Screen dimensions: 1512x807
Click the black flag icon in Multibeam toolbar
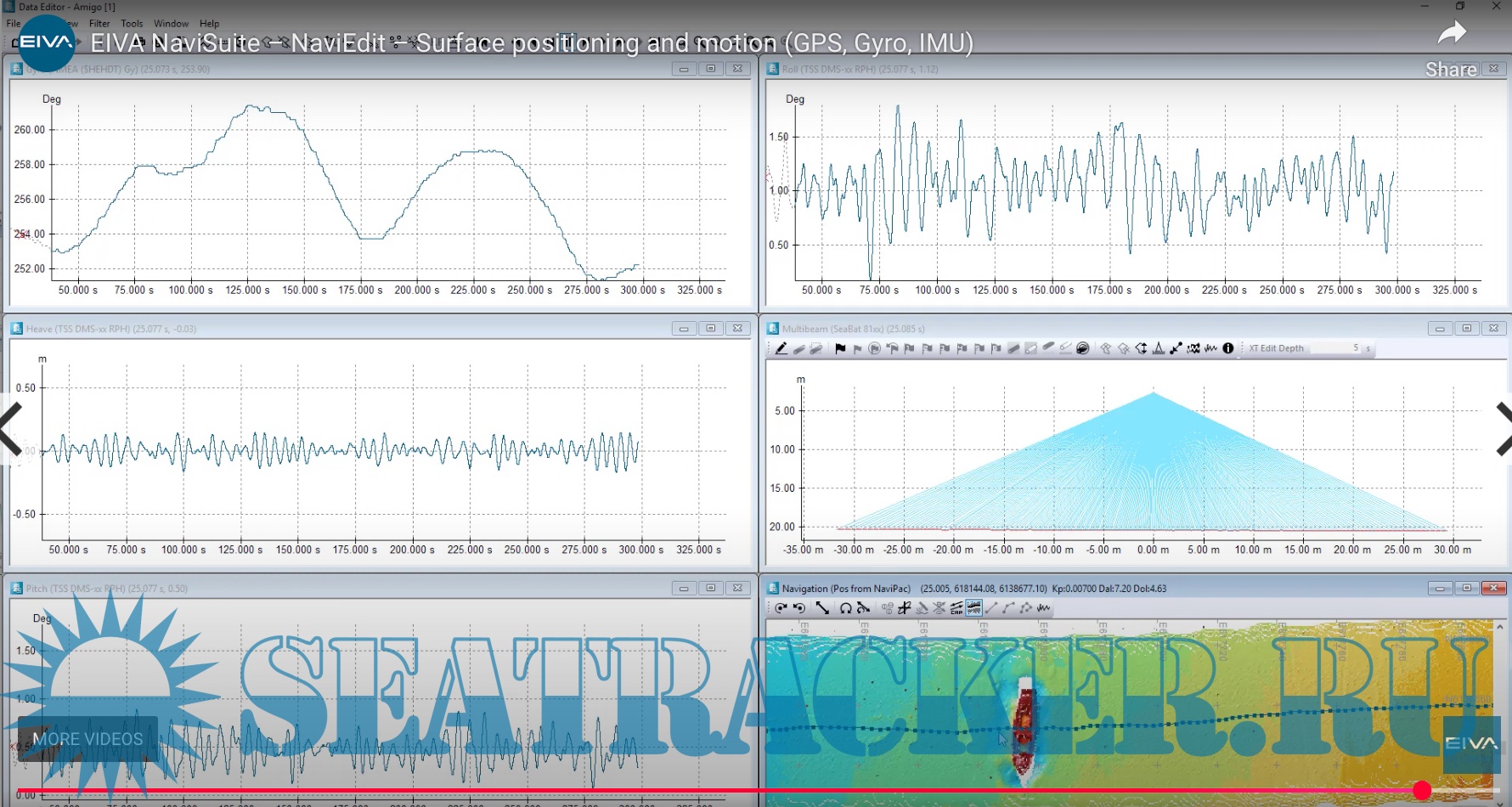(840, 348)
